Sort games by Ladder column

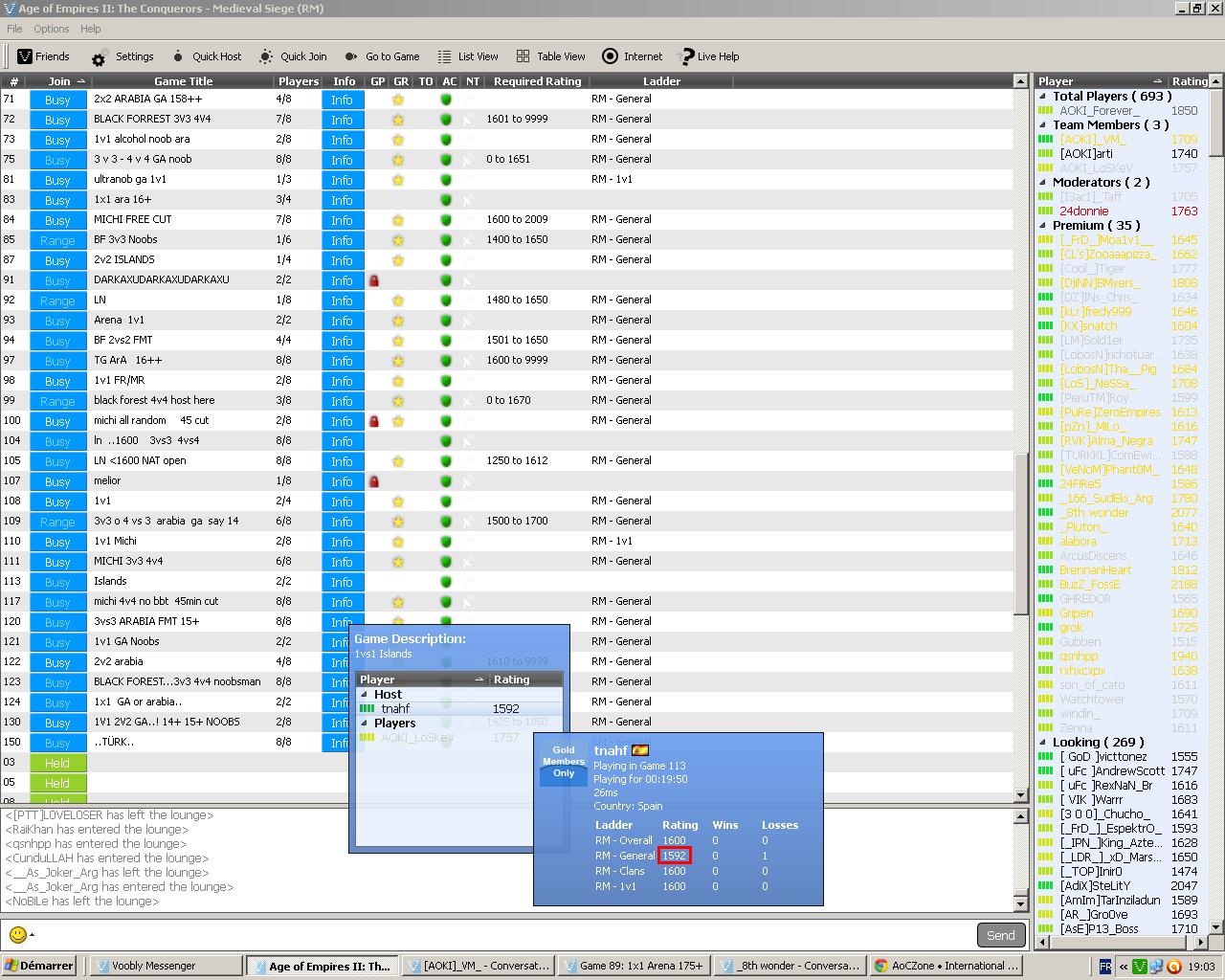coord(661,81)
